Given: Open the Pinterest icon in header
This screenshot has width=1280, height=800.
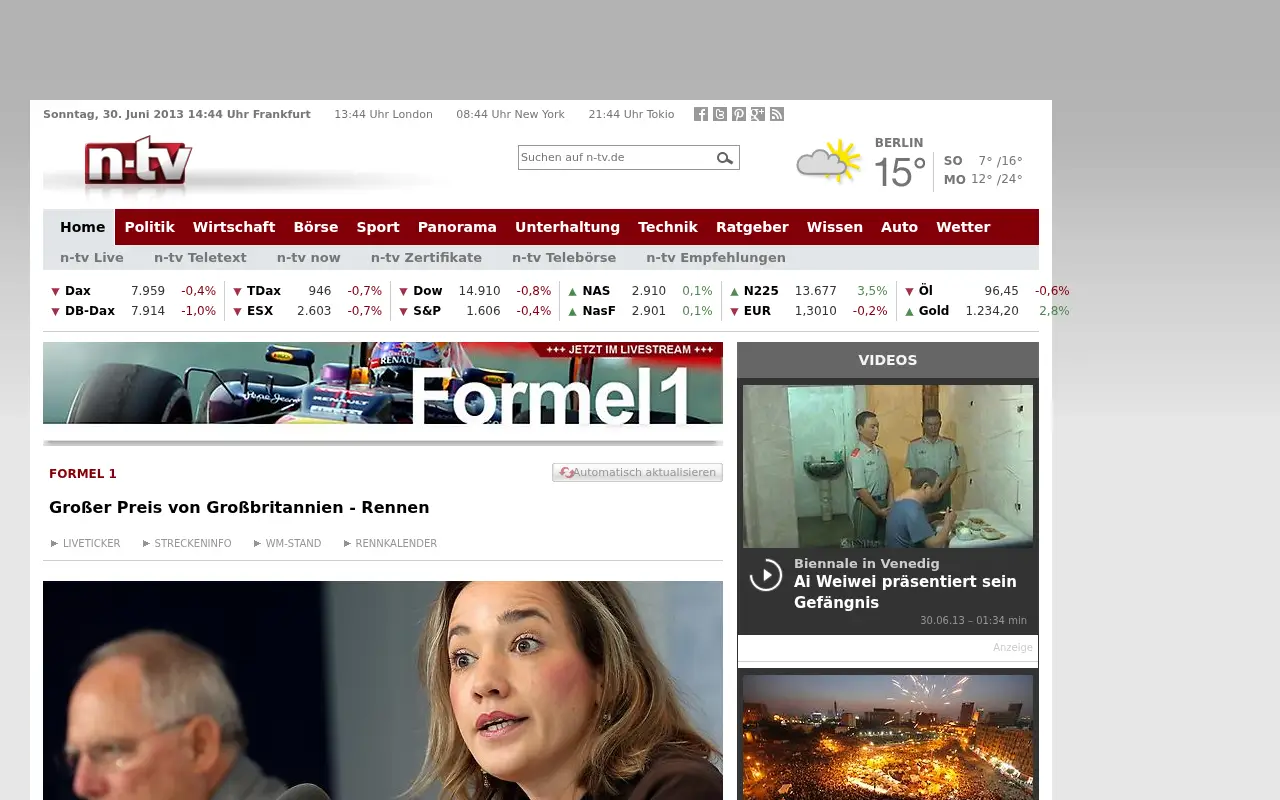Looking at the screenshot, I should pyautogui.click(x=739, y=114).
